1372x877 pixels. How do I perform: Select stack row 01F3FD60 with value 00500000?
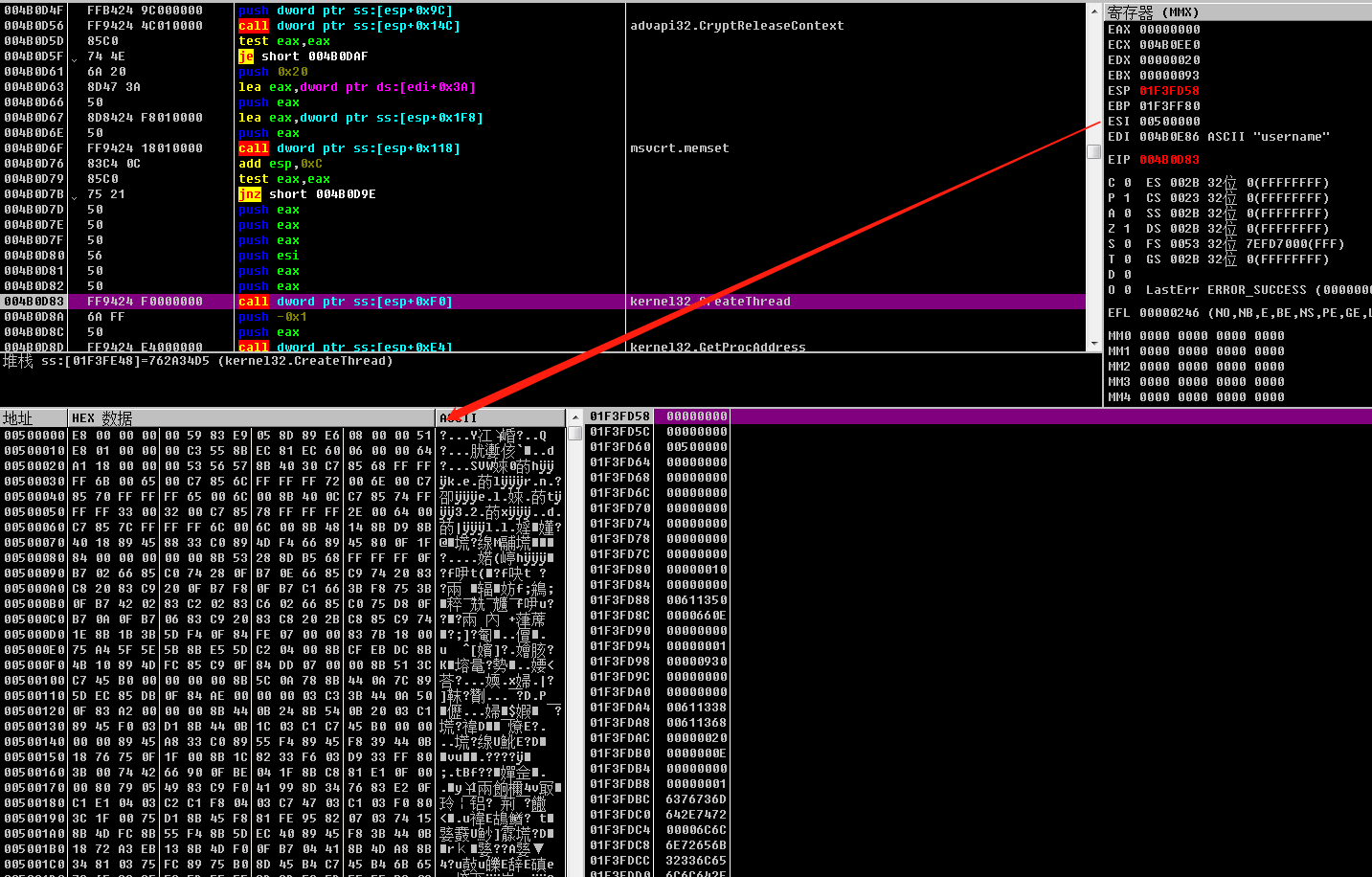[978, 447]
